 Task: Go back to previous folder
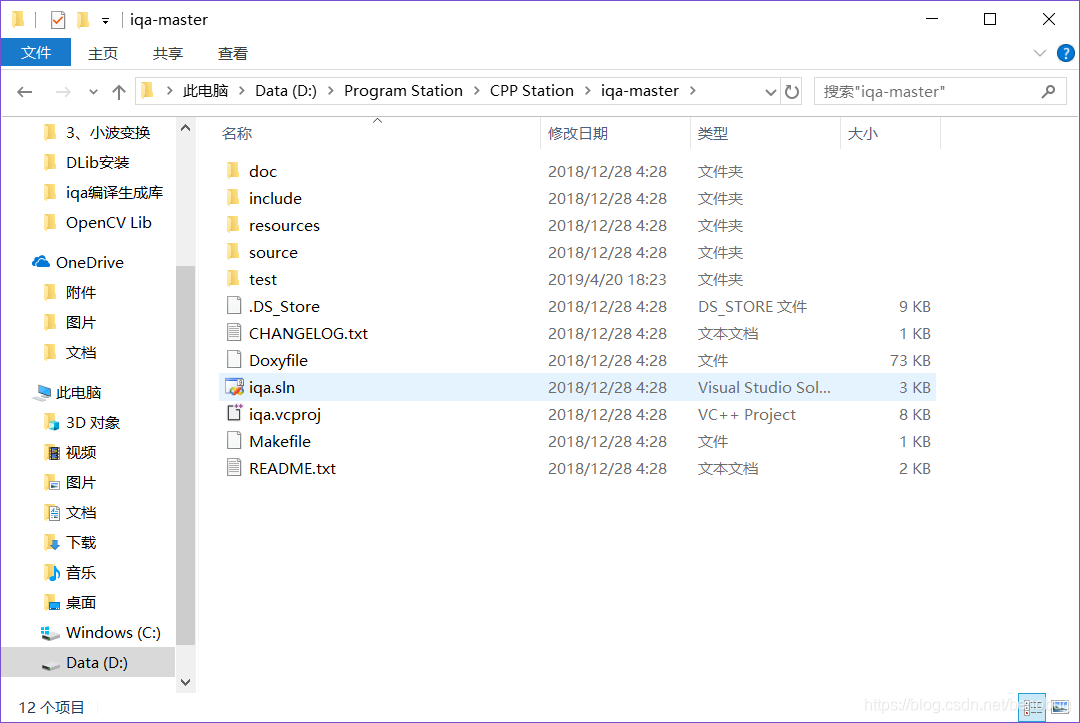pos(25,92)
